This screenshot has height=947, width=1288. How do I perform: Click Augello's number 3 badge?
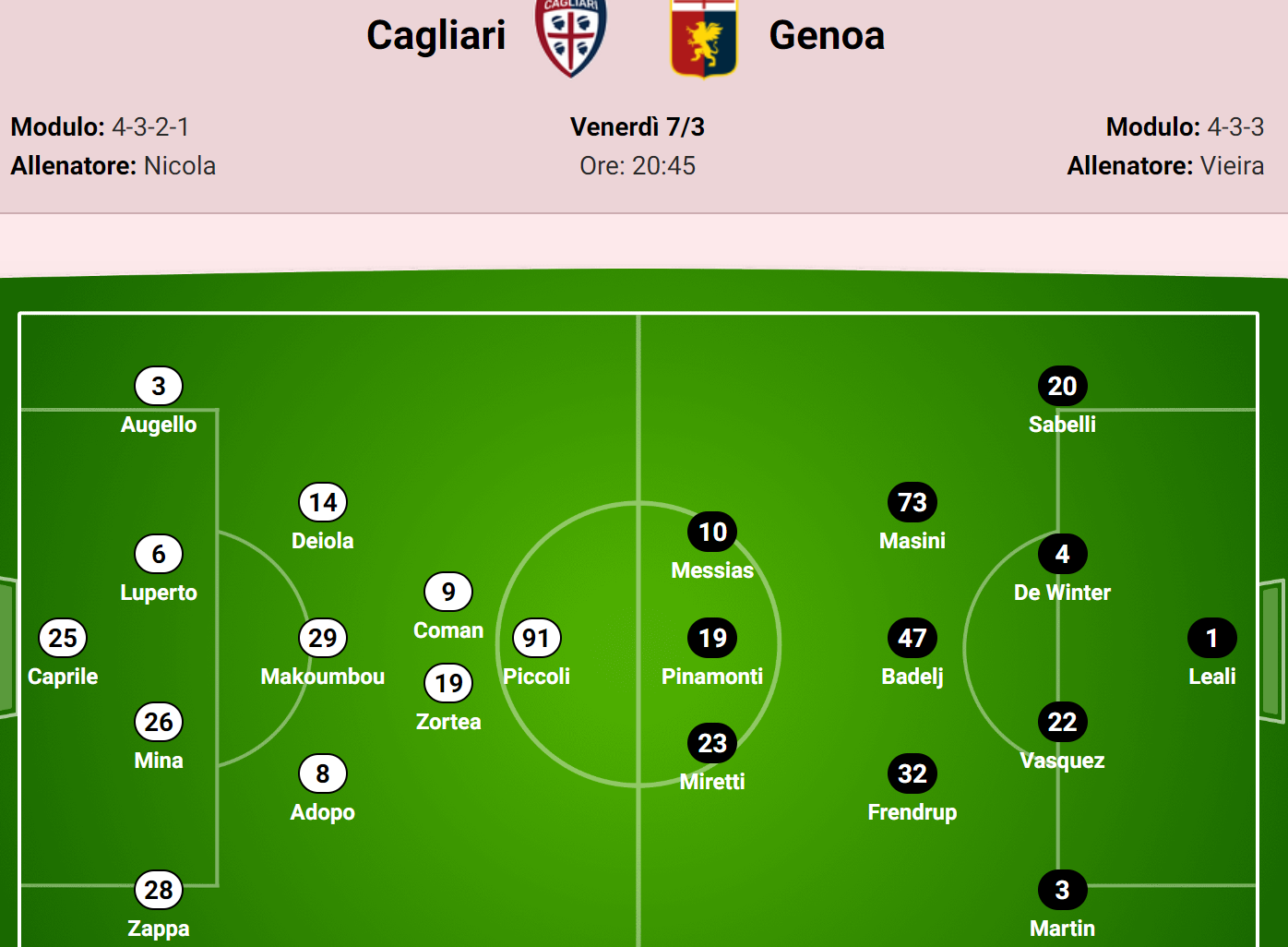point(159,386)
